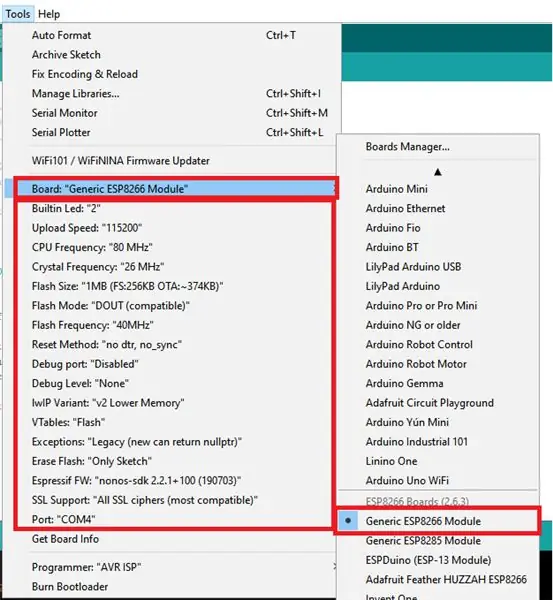The width and height of the screenshot is (553, 600).
Task: Expand the Port COM4 option
Action: tap(172, 520)
